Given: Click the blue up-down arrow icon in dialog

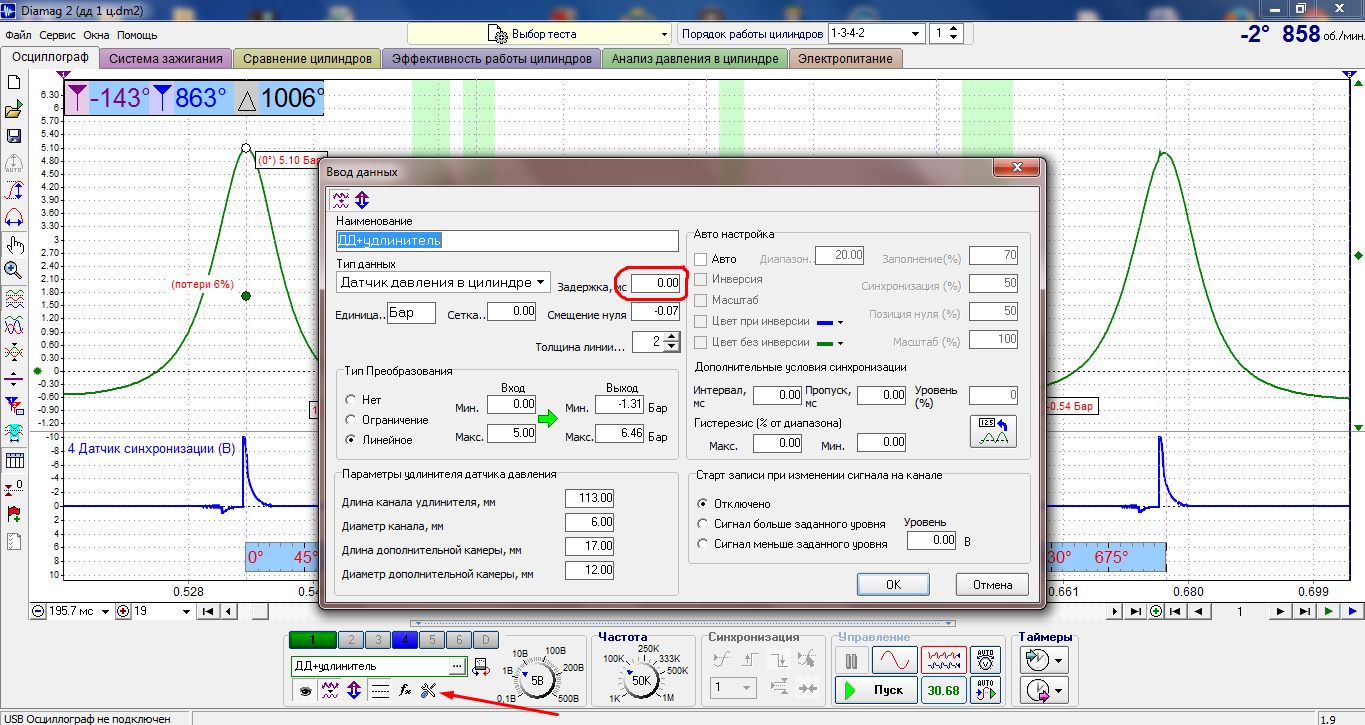Looking at the screenshot, I should click(x=361, y=199).
